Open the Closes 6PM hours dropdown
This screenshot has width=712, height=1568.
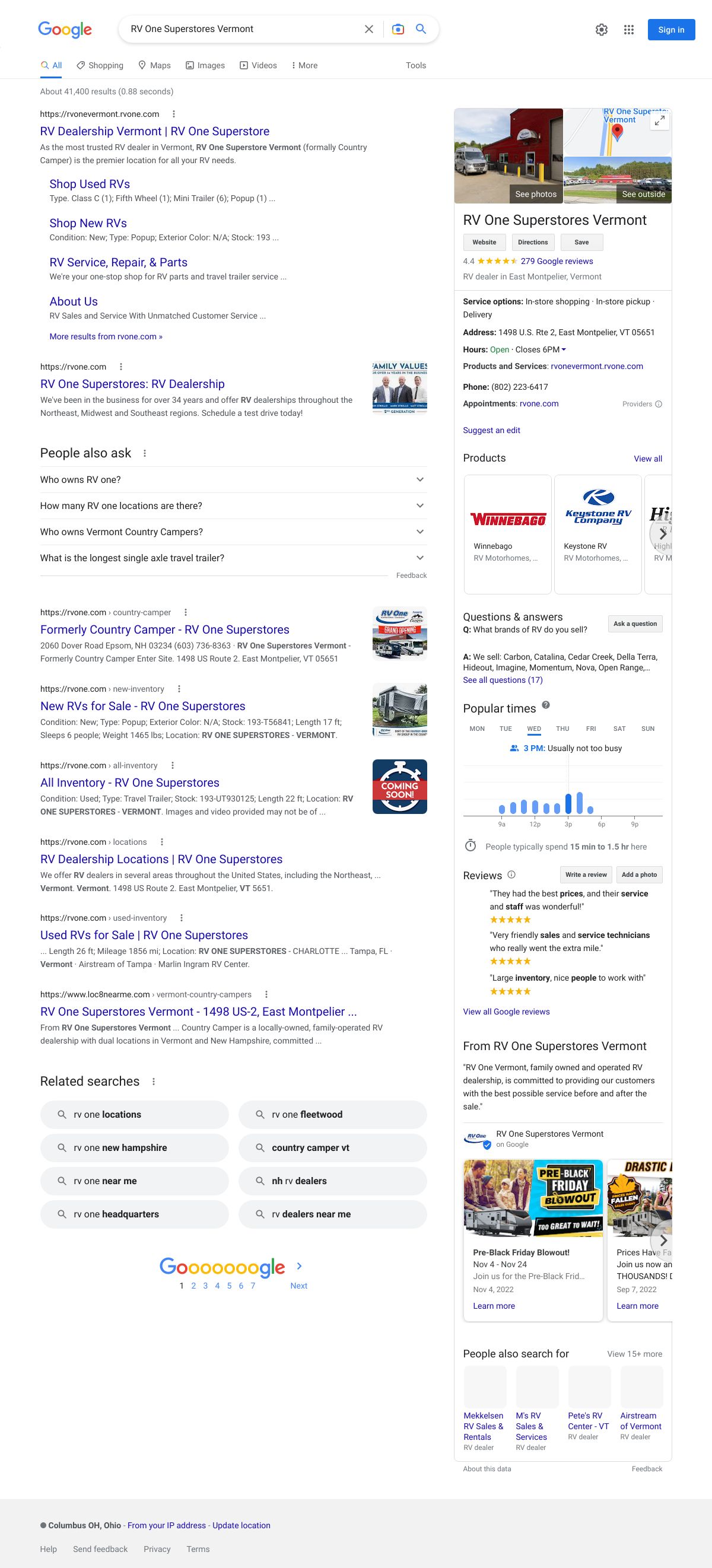pyautogui.click(x=563, y=349)
